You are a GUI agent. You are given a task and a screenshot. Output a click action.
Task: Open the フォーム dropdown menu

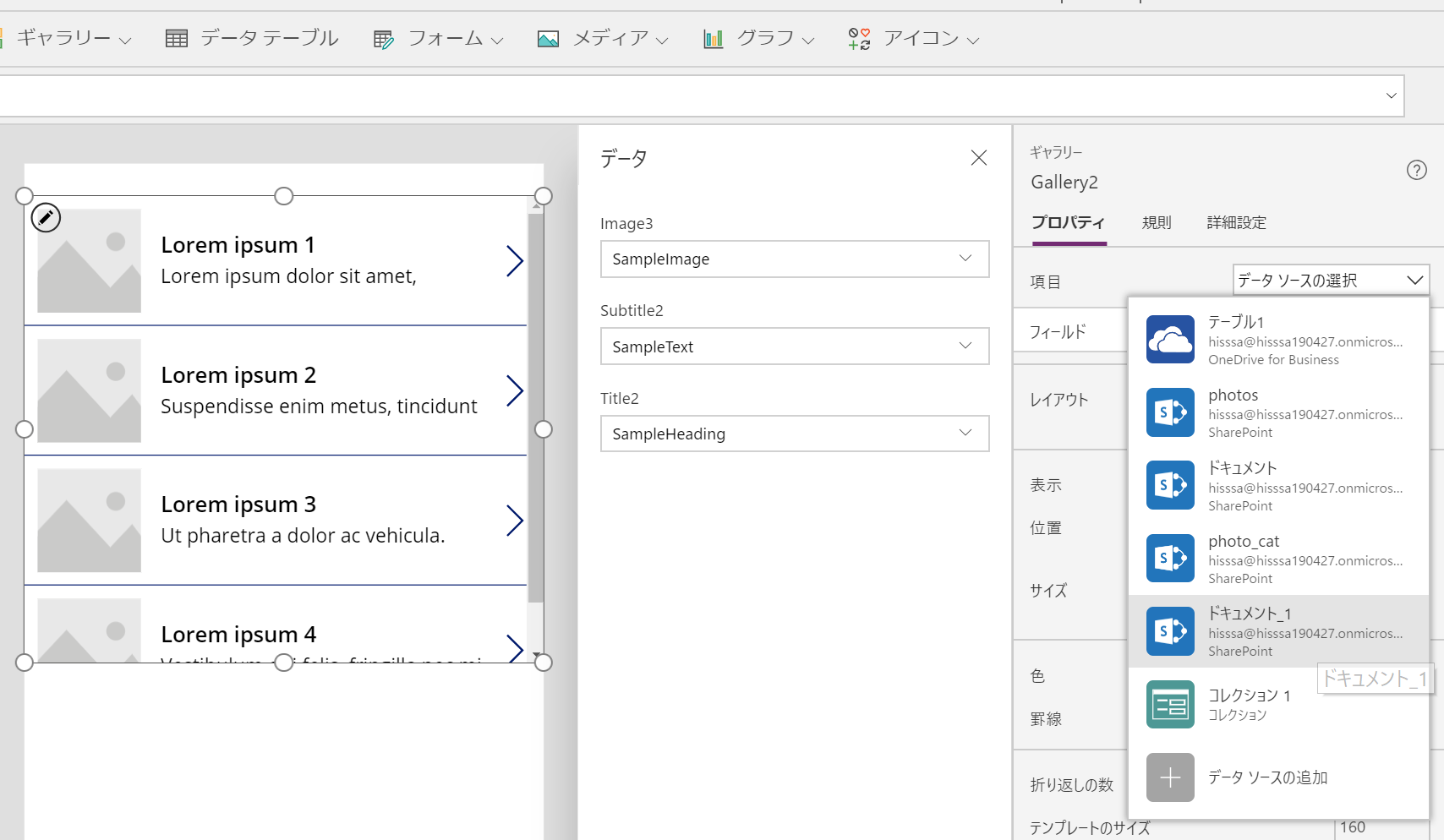[439, 38]
